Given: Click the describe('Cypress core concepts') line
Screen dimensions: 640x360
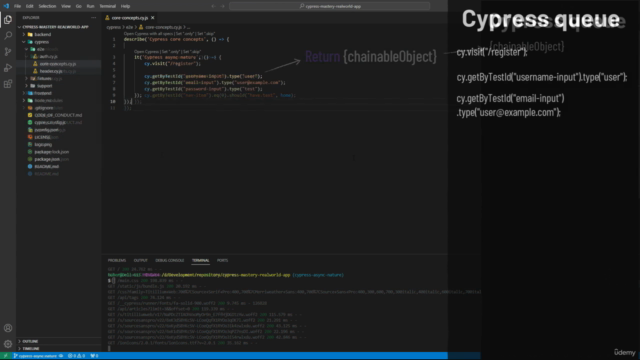Looking at the screenshot, I should 176,40.
